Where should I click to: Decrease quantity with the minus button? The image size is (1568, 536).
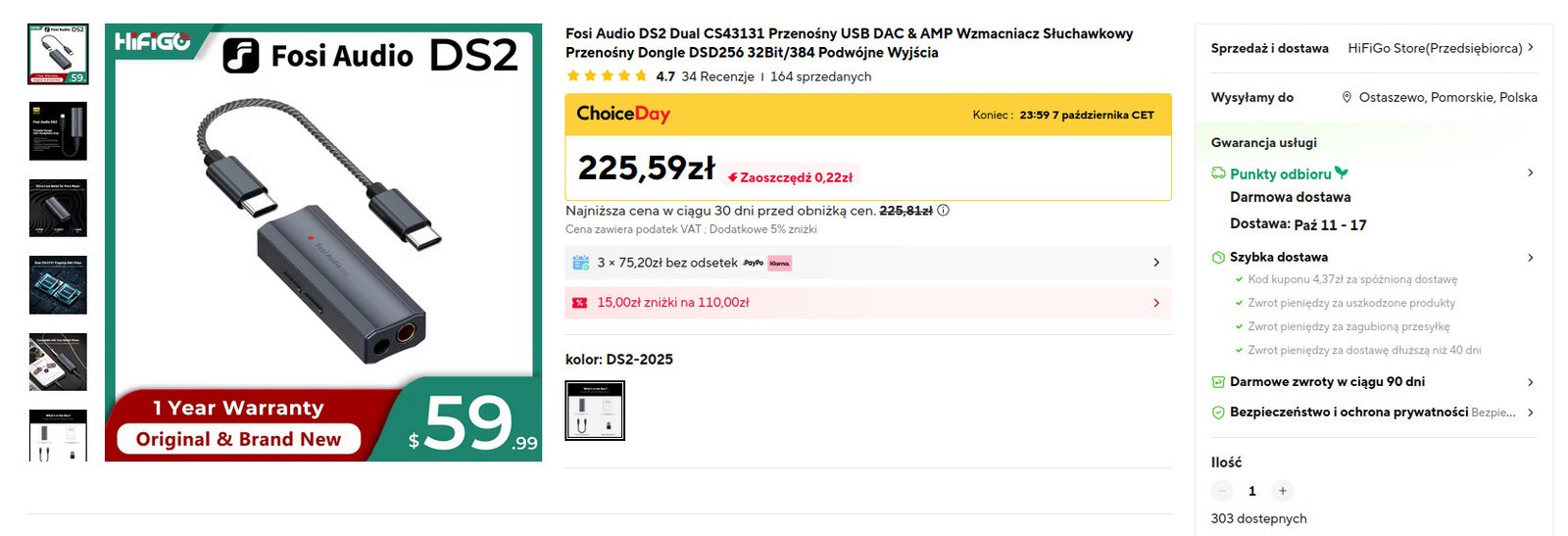tap(1222, 491)
